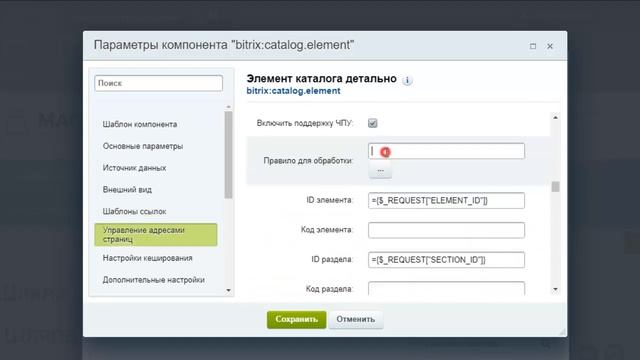This screenshot has width=640, height=360.
Task: Toggle Включить поддержку ЧПУ checkbox
Action: (372, 123)
